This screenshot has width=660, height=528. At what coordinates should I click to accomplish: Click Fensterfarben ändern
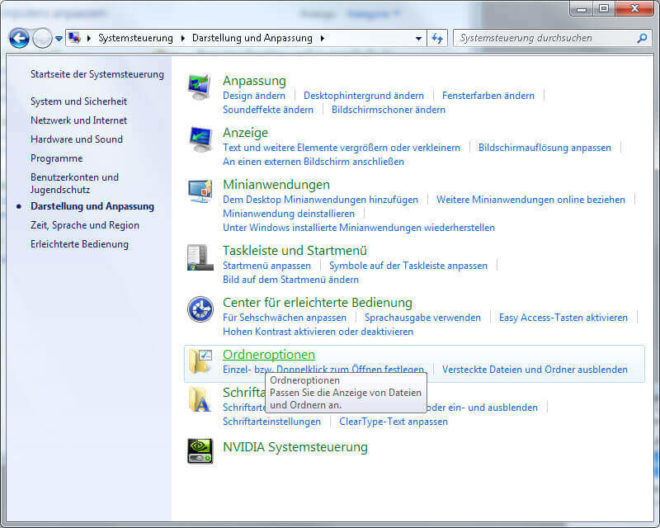(x=488, y=96)
